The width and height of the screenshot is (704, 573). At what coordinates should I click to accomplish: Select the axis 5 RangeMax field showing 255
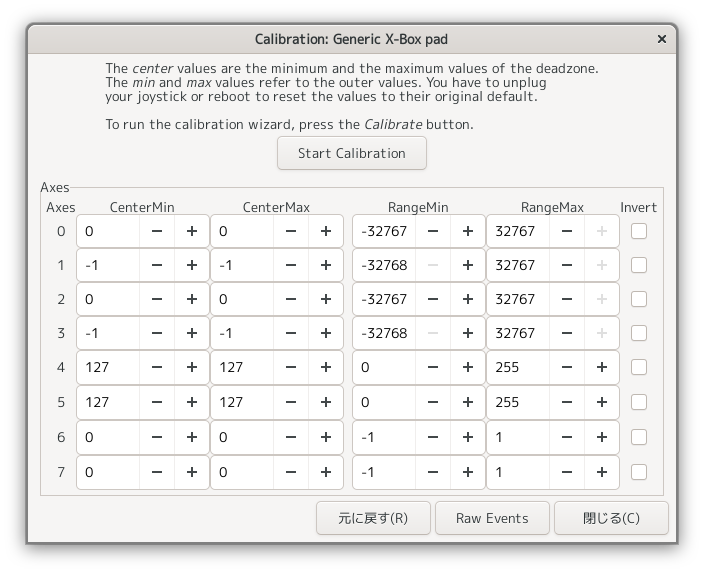coord(518,402)
